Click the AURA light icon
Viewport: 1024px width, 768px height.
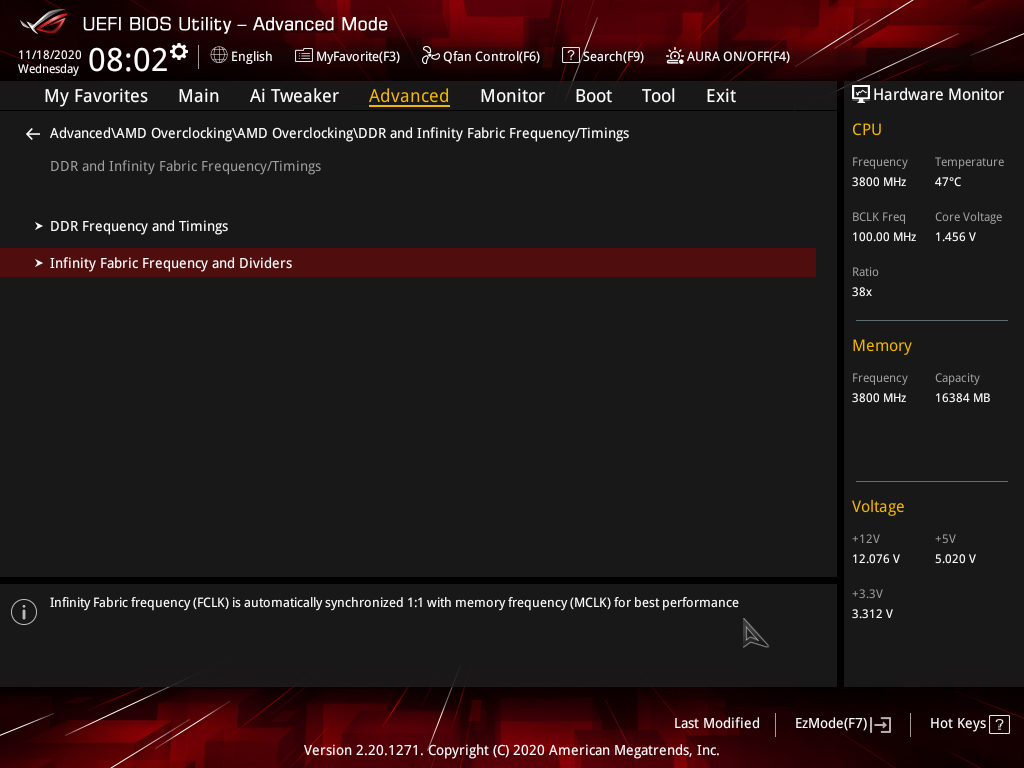675,56
